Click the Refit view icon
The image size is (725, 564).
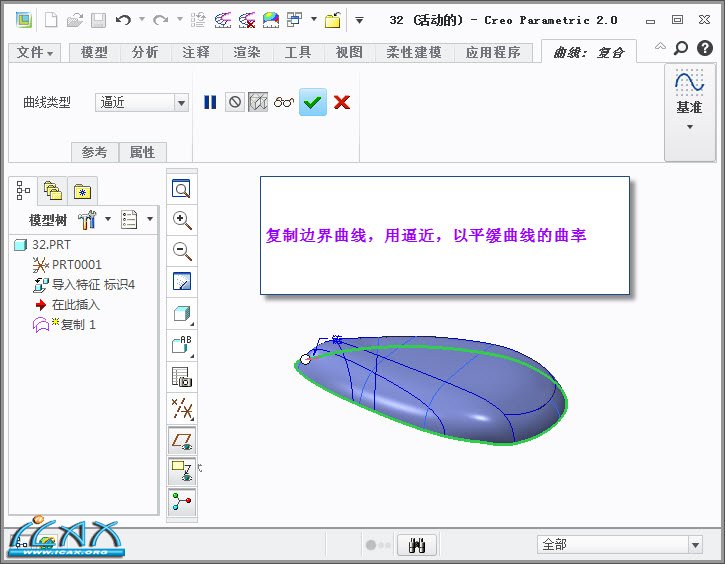(182, 189)
